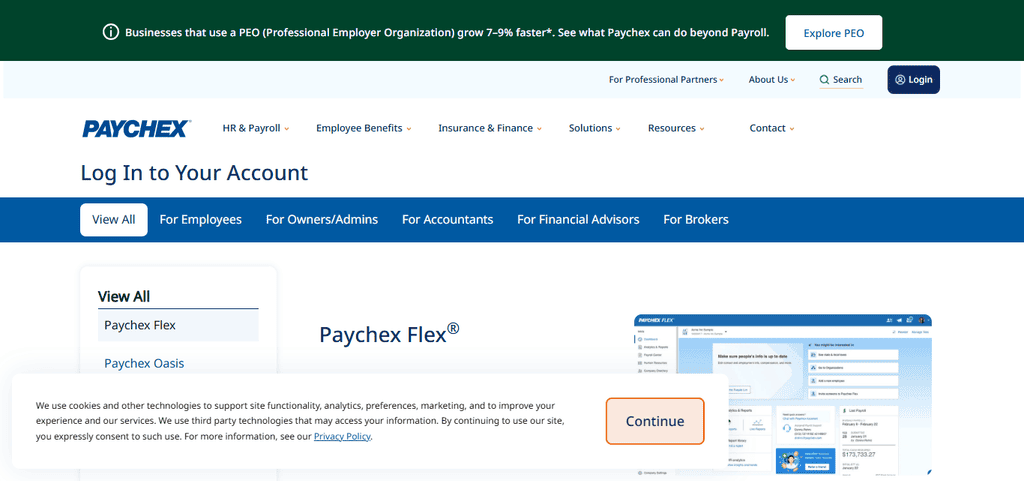The width and height of the screenshot is (1024, 481).
Task: Click the user icon in Login button
Action: pyautogui.click(x=900, y=80)
